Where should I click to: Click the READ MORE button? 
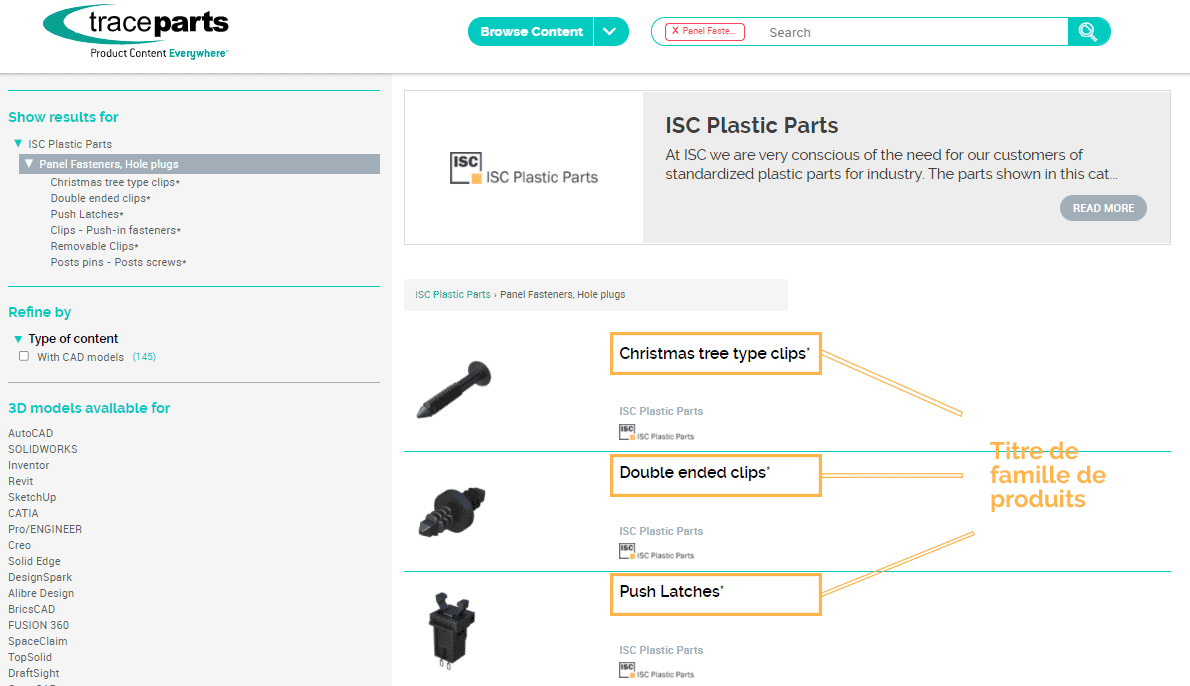(1103, 208)
